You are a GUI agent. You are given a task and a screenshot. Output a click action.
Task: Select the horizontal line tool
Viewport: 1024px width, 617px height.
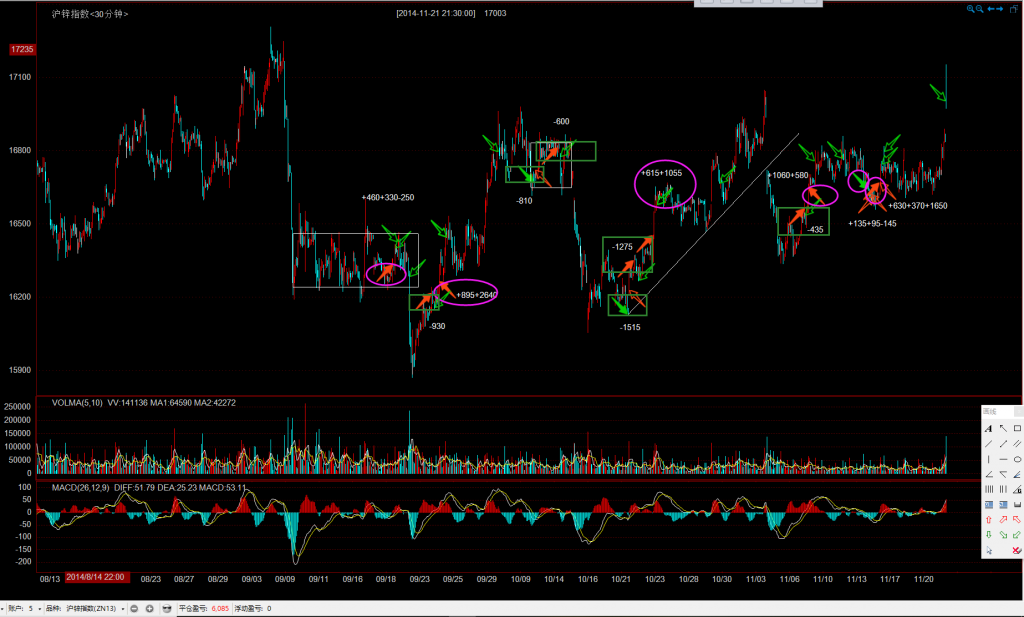click(1003, 459)
